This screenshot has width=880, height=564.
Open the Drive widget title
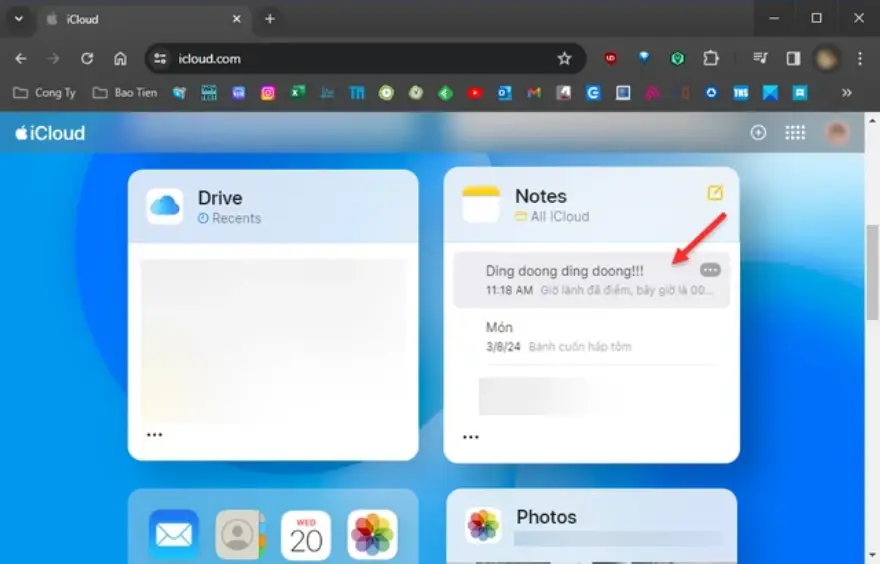point(220,198)
